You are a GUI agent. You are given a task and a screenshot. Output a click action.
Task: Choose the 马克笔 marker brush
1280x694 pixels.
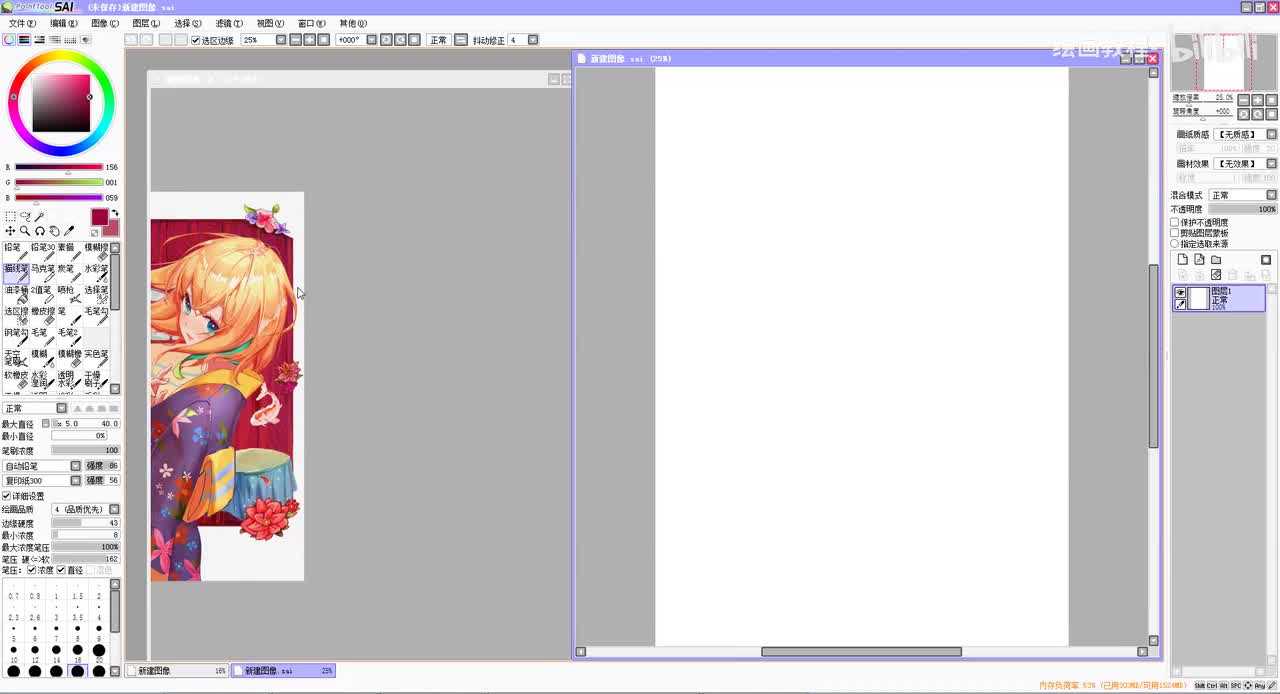pyautogui.click(x=42, y=274)
